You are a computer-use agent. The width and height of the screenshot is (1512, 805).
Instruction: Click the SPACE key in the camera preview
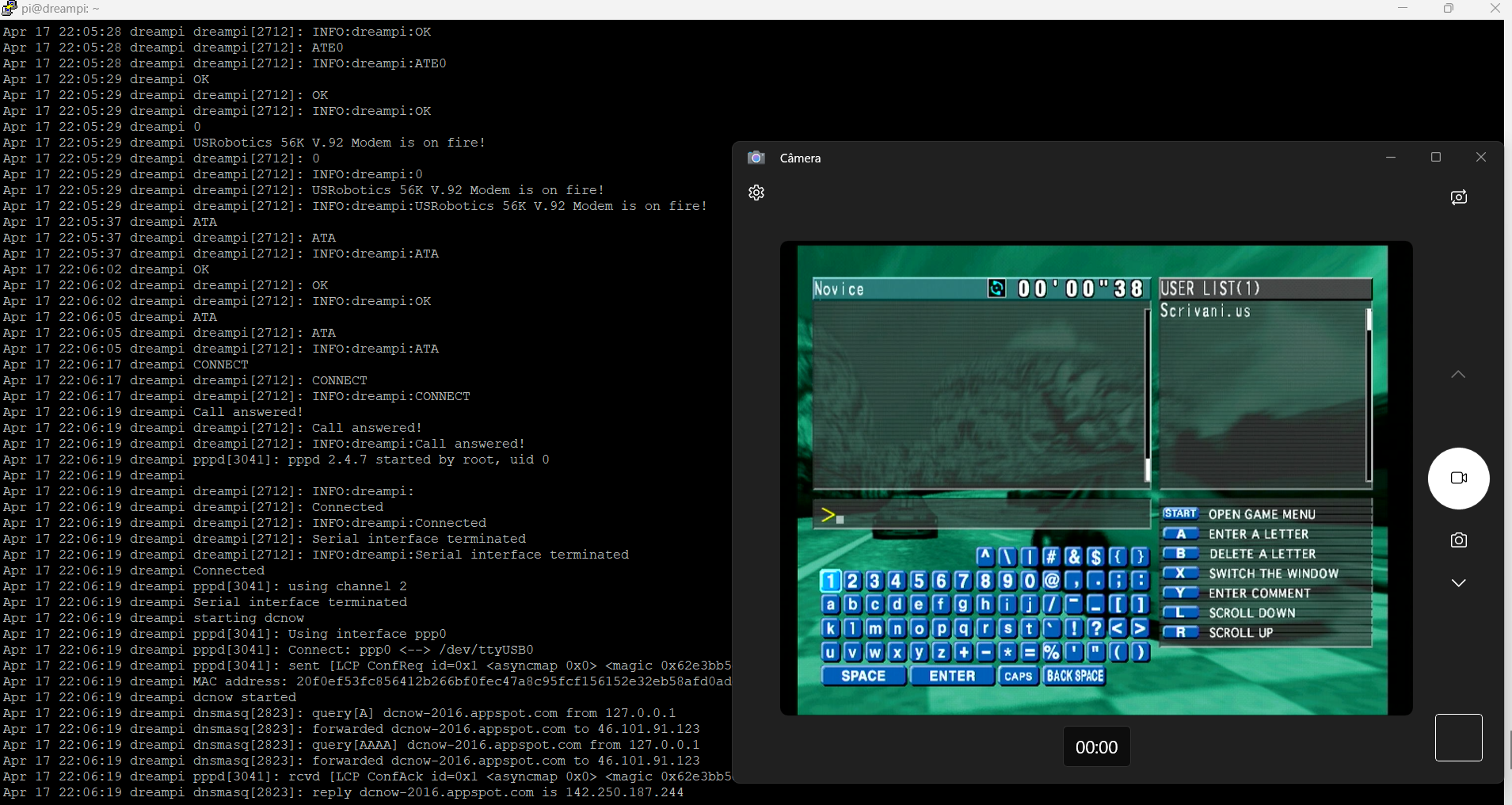(x=863, y=676)
